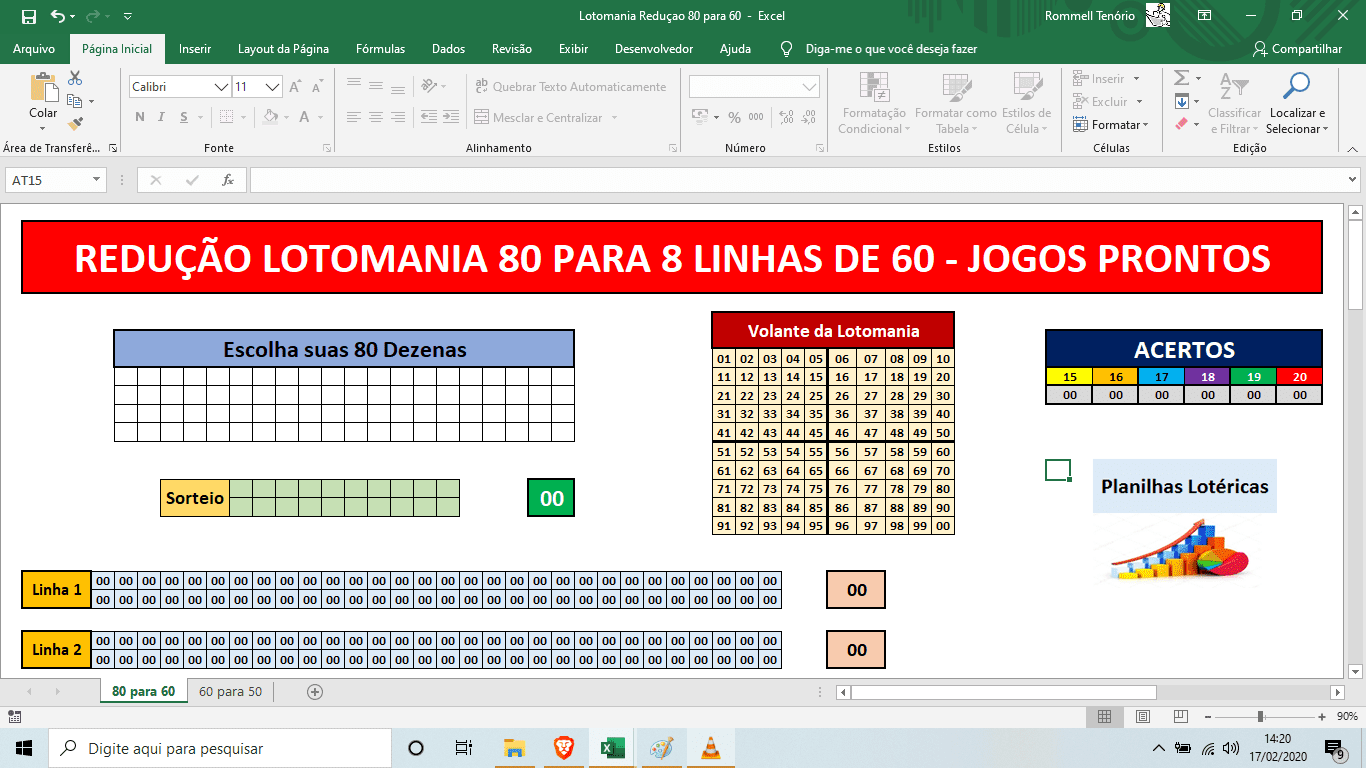Image resolution: width=1366 pixels, height=768 pixels.
Task: Click the Format Painter brush icon
Action: point(75,124)
